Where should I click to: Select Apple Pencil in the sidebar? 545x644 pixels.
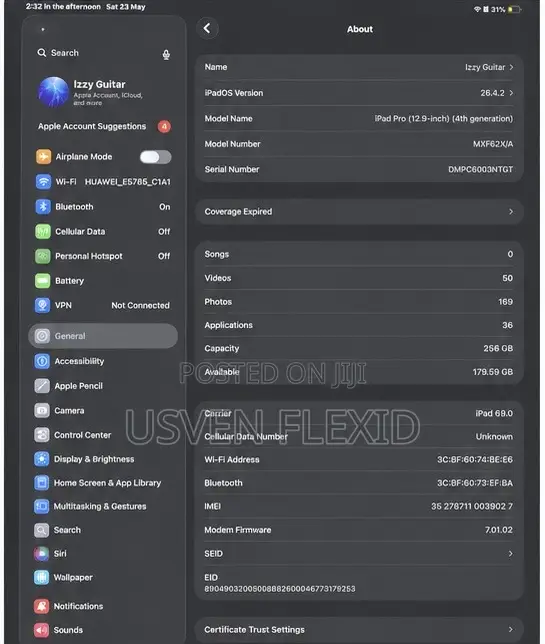coord(103,386)
